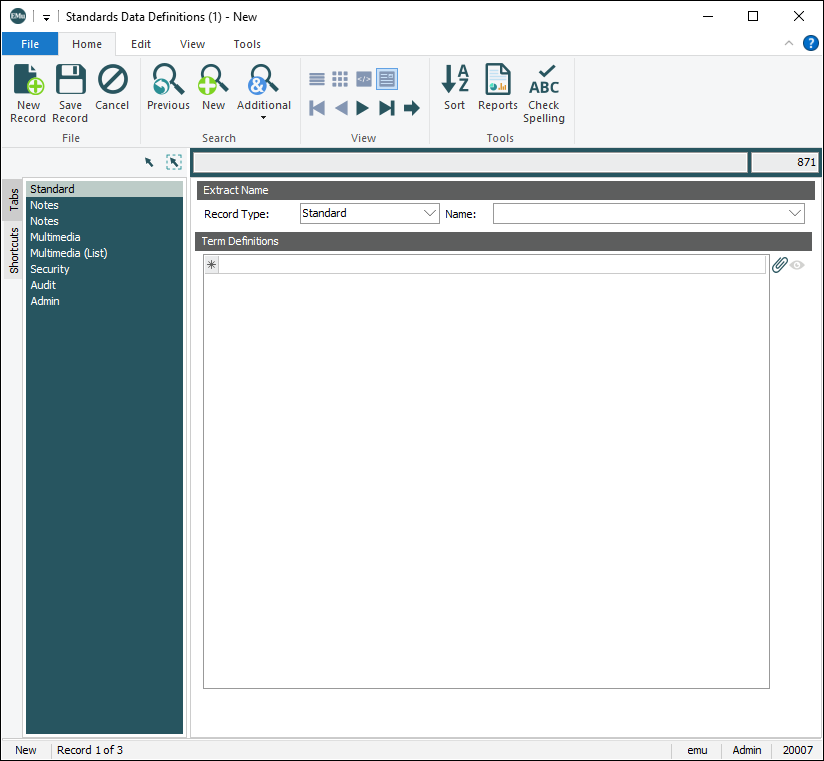
Task: Expand the Record Type dropdown
Action: tap(430, 213)
